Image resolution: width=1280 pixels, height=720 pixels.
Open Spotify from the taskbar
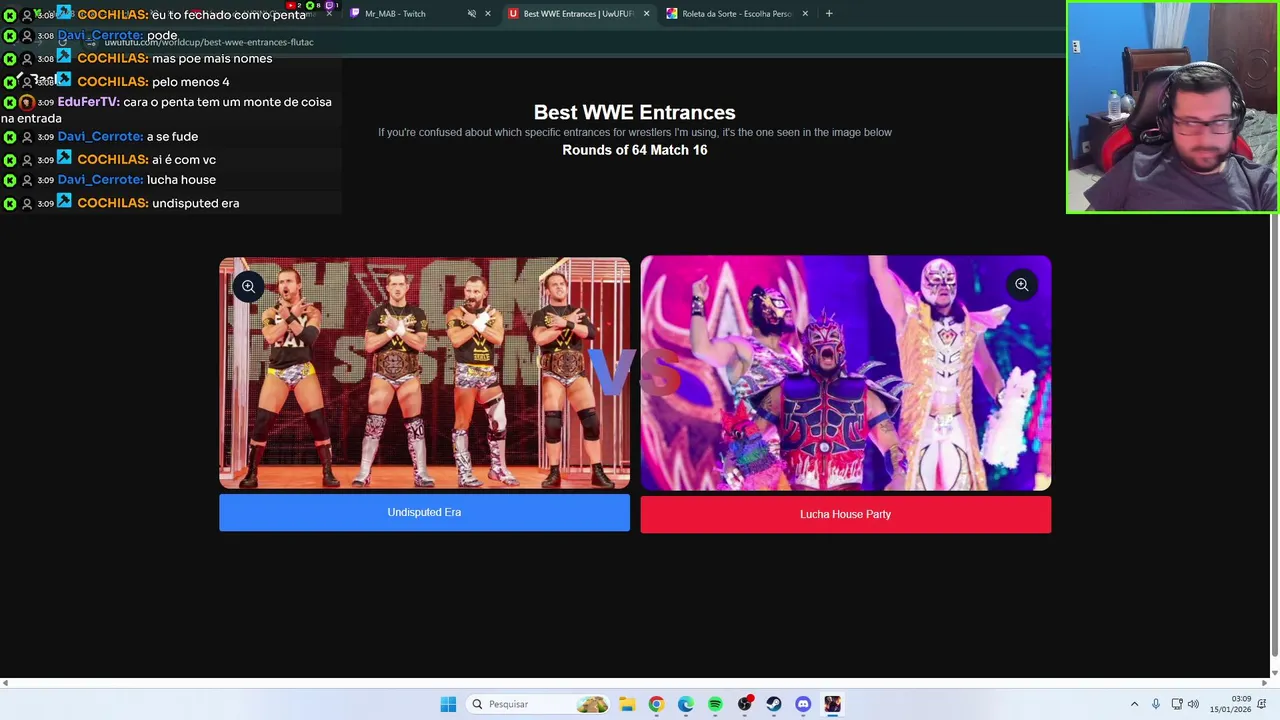pyautogui.click(x=715, y=704)
